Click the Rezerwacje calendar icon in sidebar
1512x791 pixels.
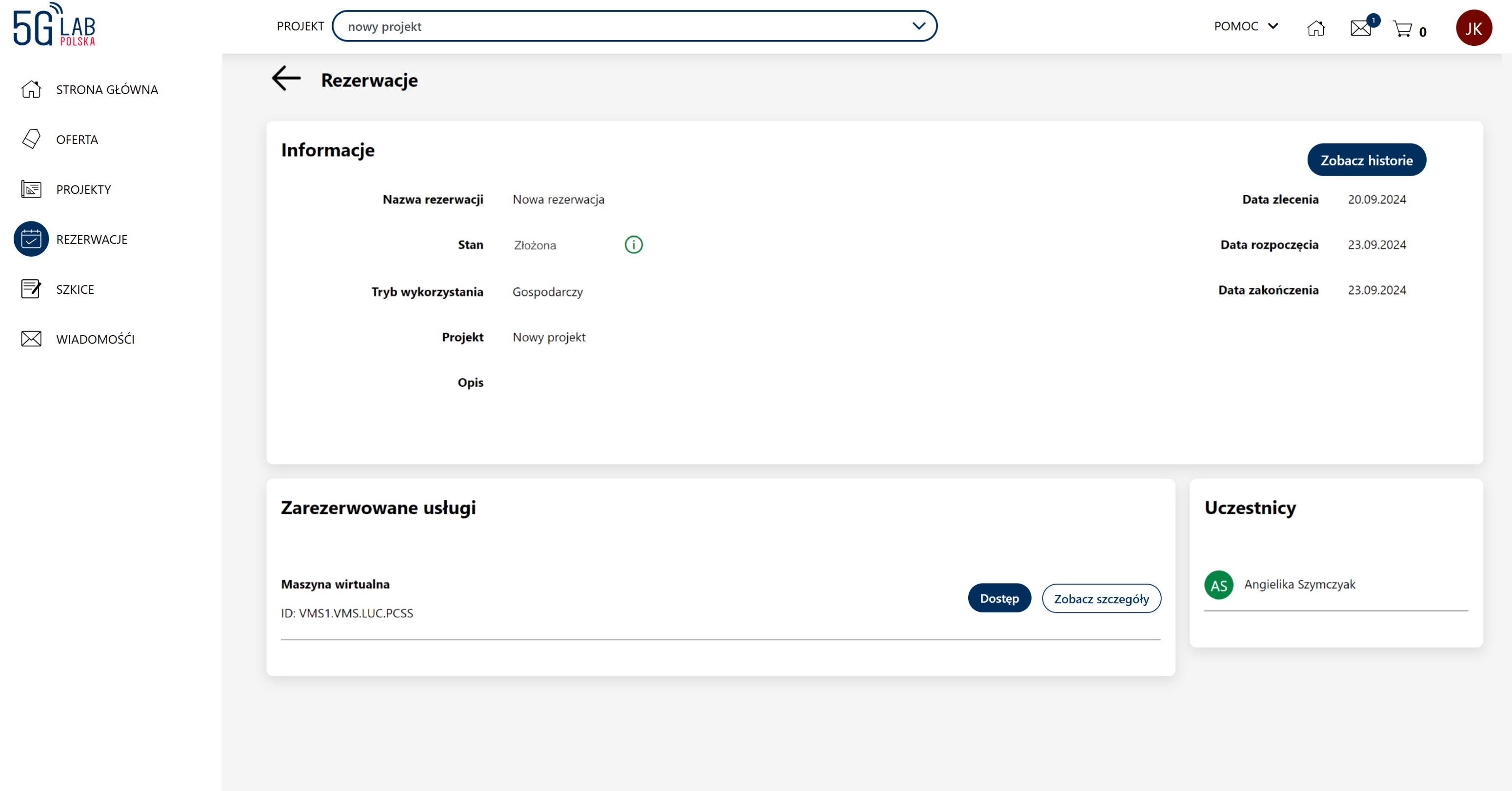coord(31,239)
